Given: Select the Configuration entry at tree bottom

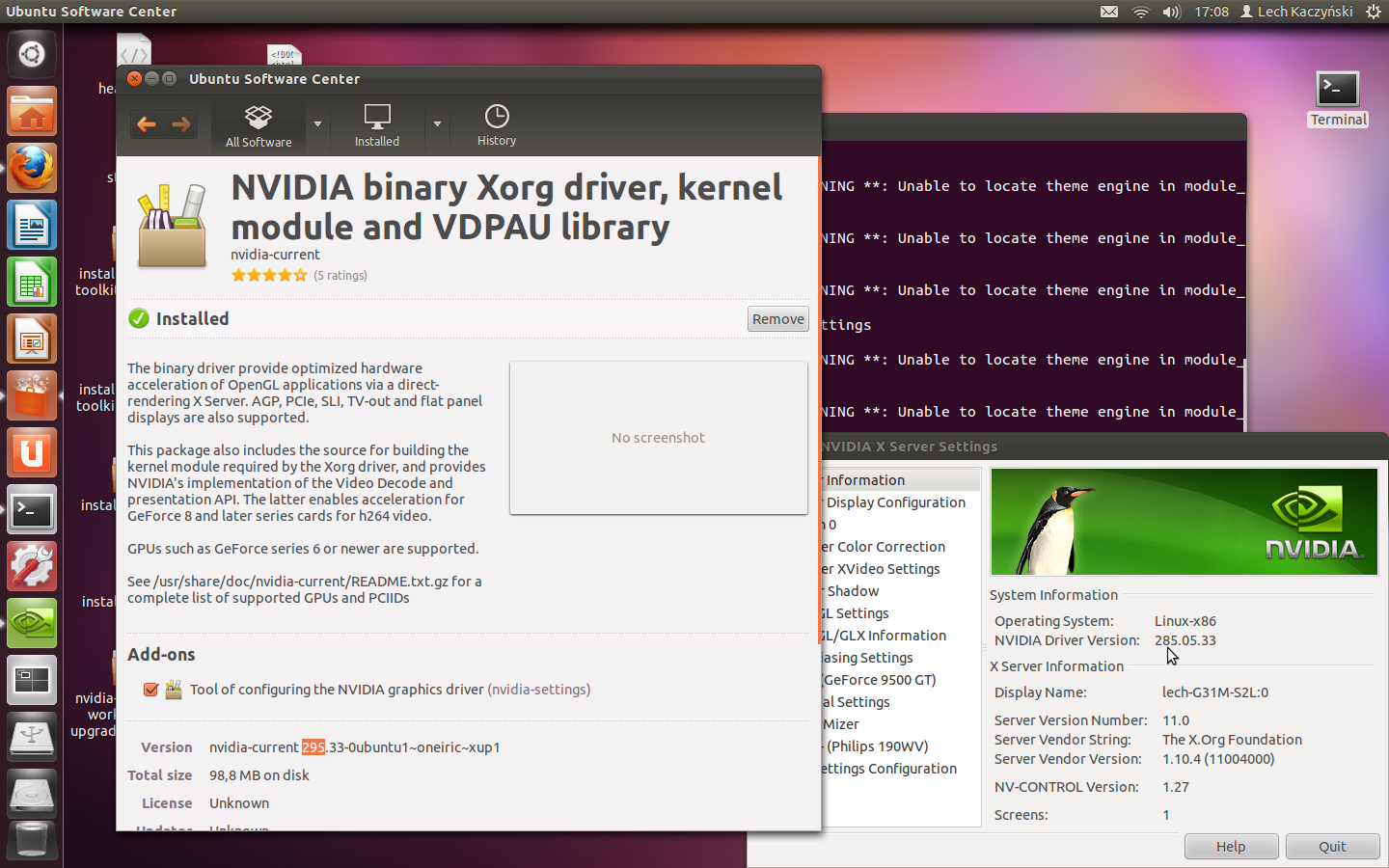Looking at the screenshot, I should click(x=889, y=769).
